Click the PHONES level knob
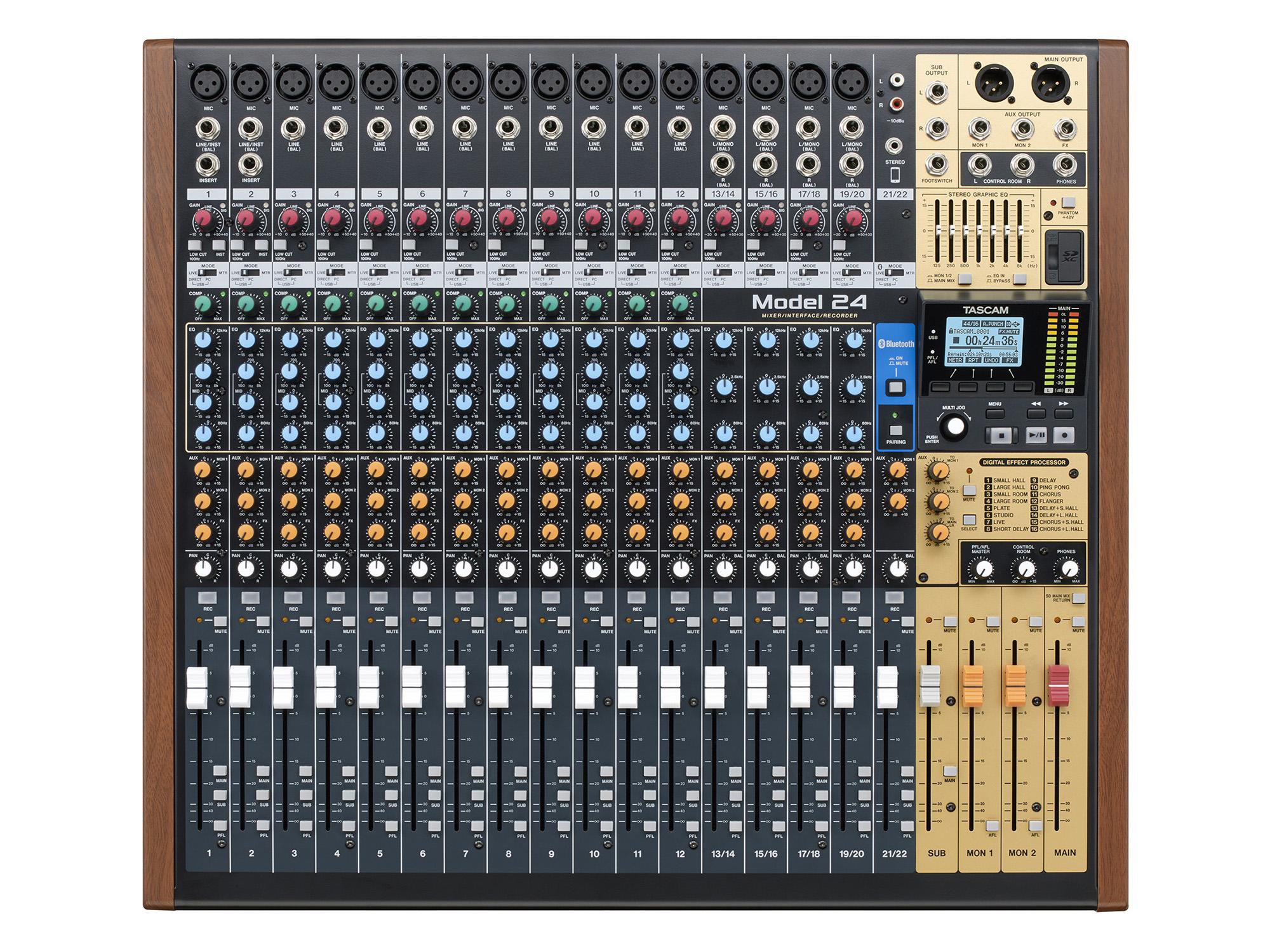 point(1069,569)
